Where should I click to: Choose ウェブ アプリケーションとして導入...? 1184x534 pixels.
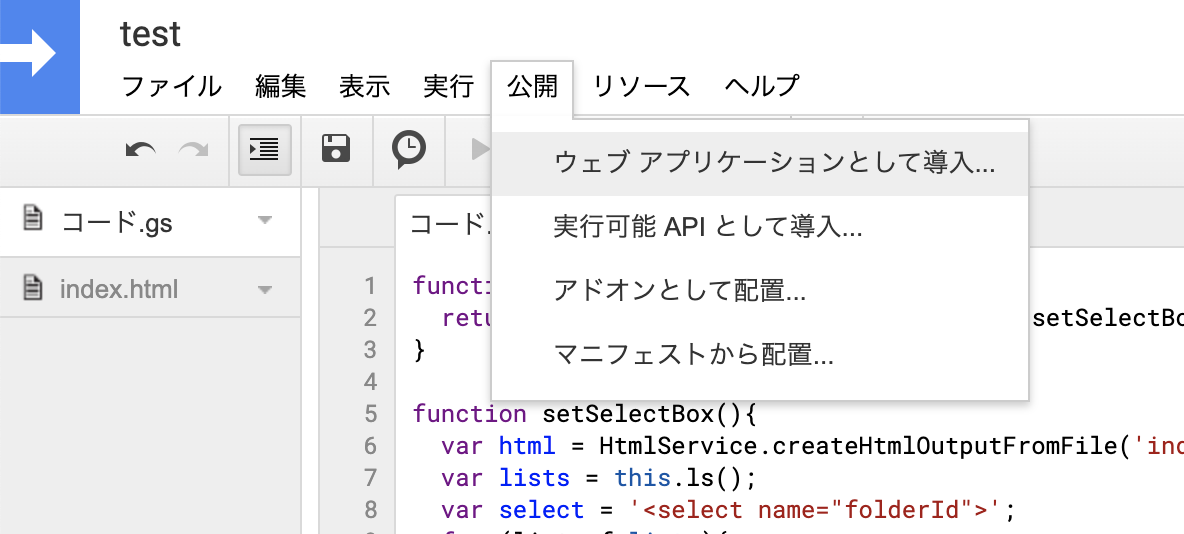pos(760,163)
